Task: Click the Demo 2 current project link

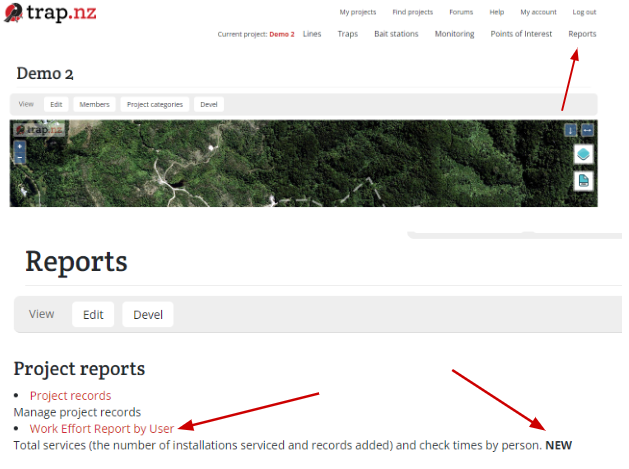Action: tap(282, 34)
